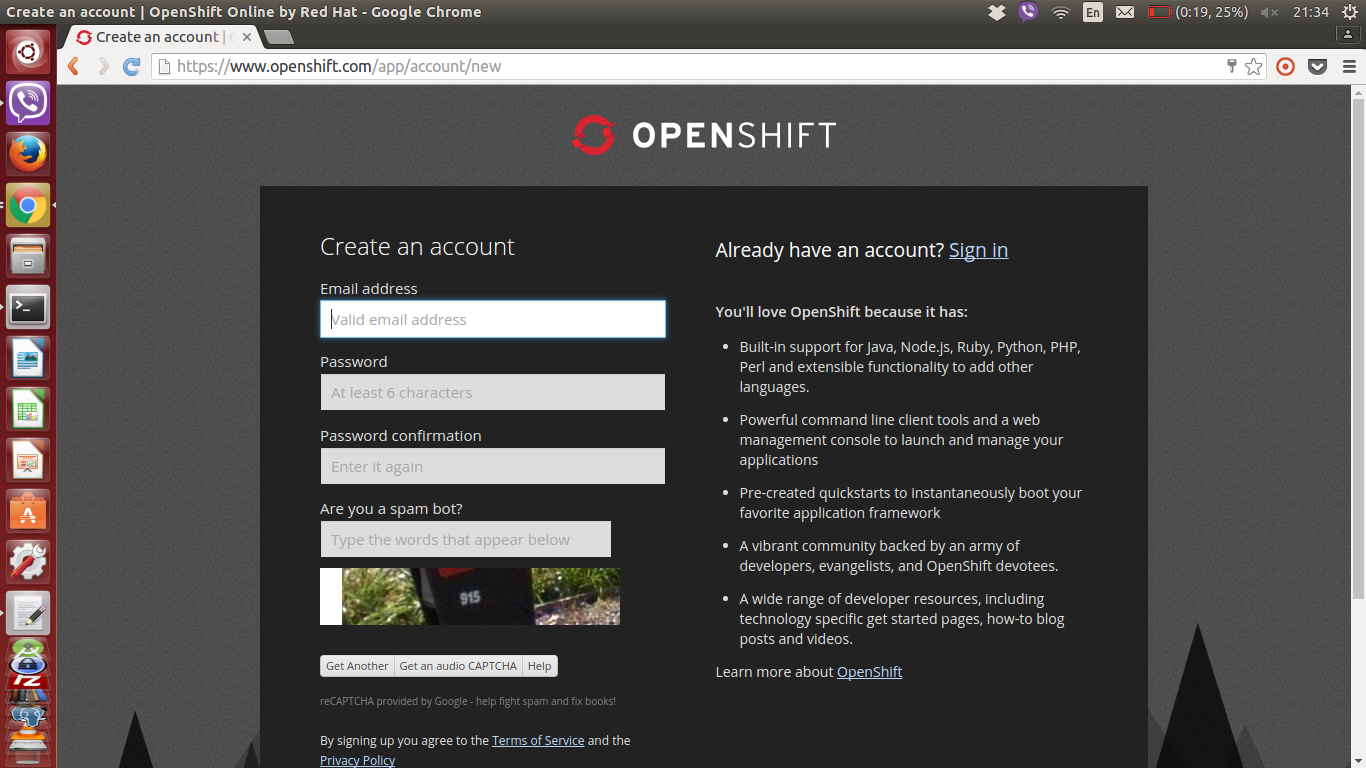Click the Pocket extension icon
1366x768 pixels.
(x=1318, y=66)
